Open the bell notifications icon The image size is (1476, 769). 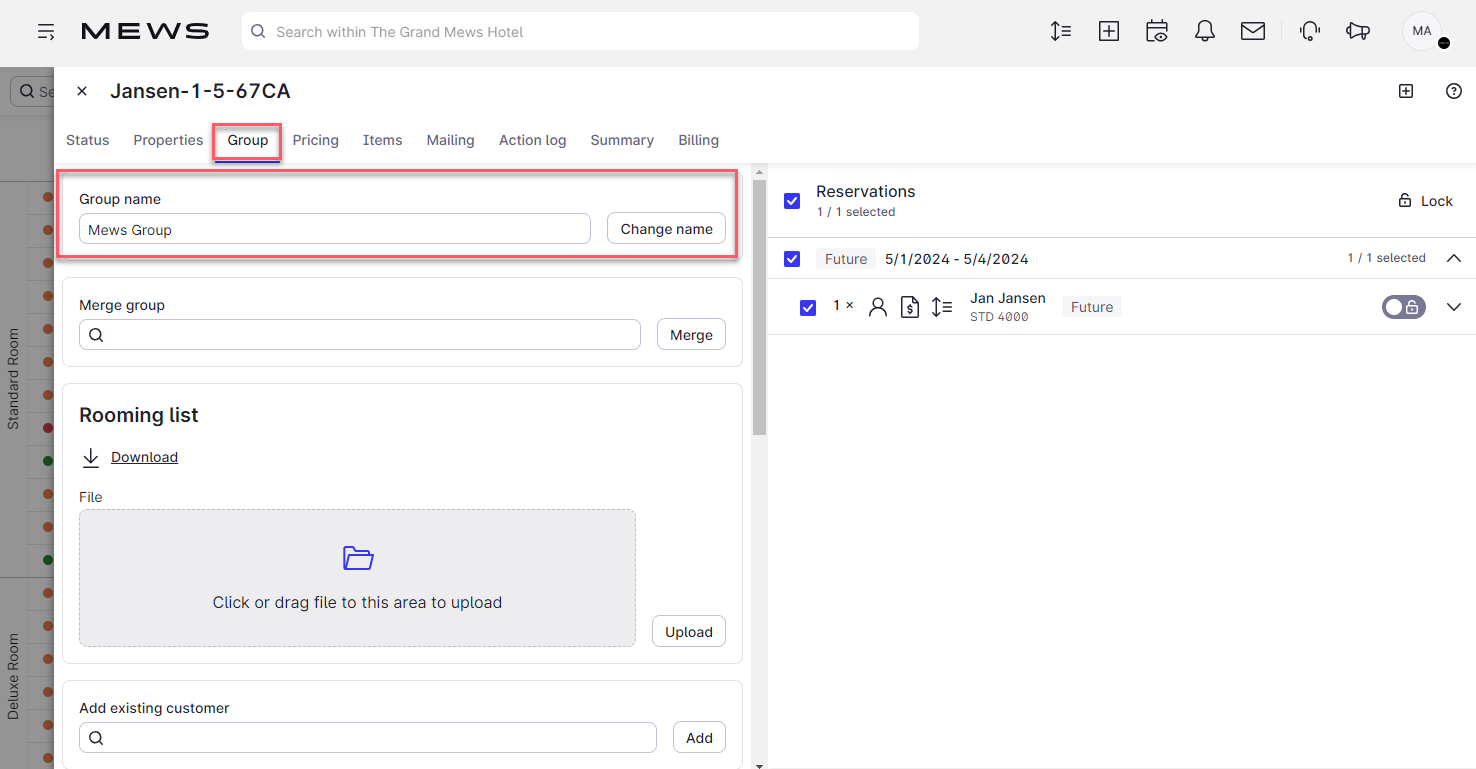pos(1204,31)
